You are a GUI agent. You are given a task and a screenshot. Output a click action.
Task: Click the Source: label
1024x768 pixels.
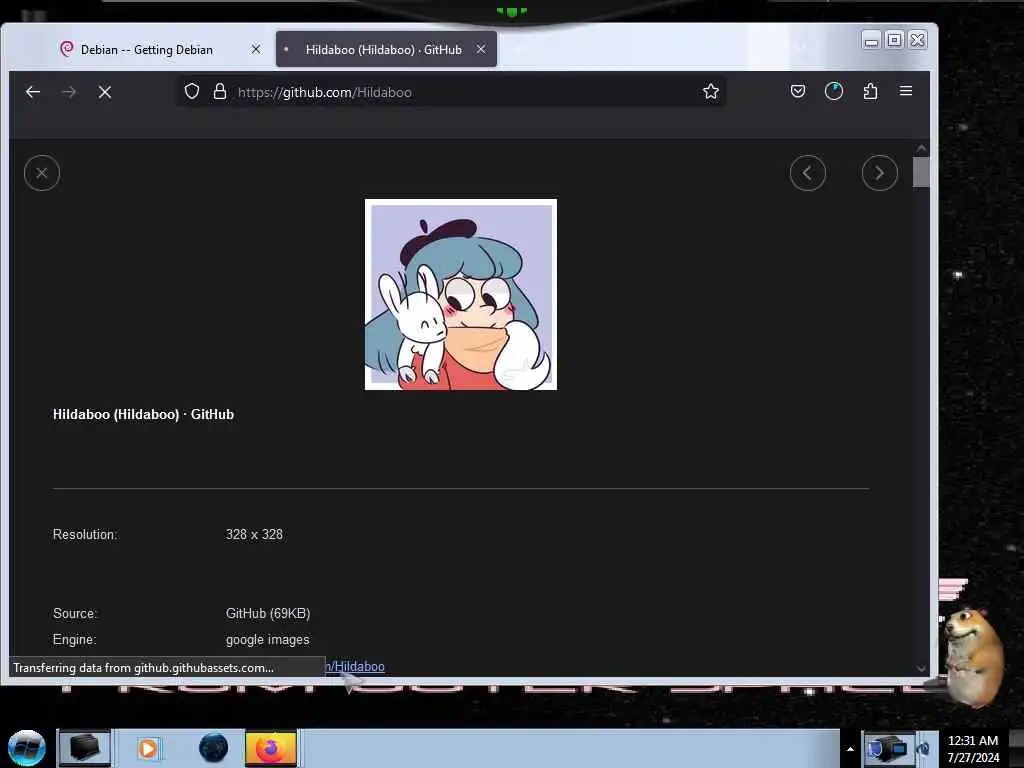[75, 613]
